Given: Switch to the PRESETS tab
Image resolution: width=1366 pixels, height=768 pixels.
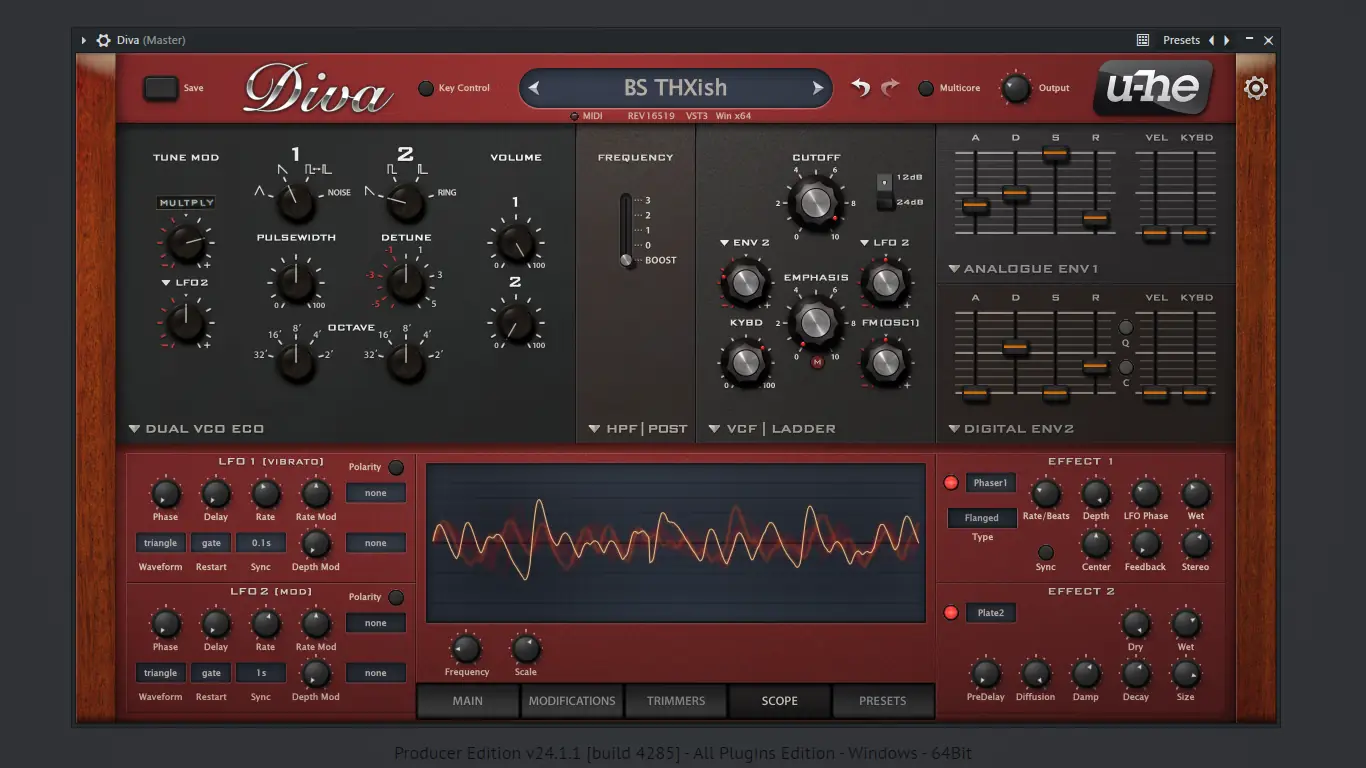Looking at the screenshot, I should click(x=883, y=701).
